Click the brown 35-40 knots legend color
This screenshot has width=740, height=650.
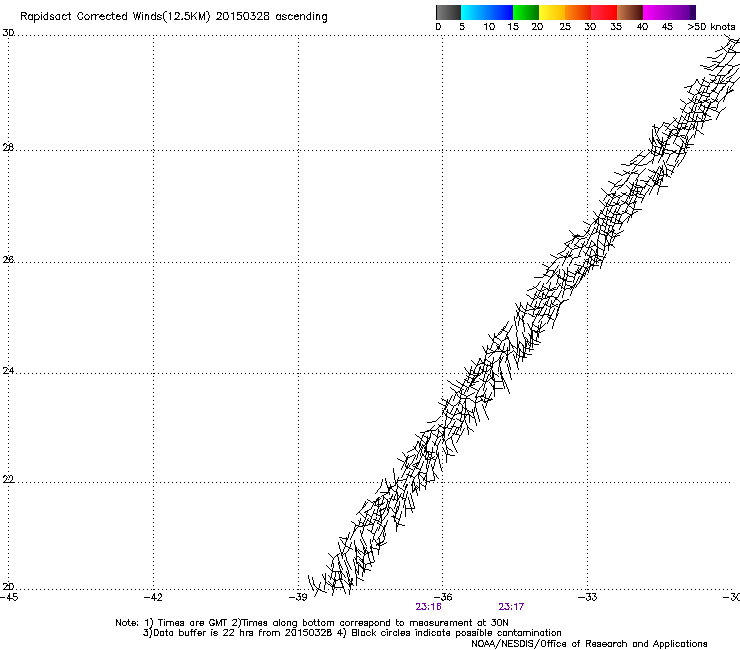pyautogui.click(x=630, y=12)
